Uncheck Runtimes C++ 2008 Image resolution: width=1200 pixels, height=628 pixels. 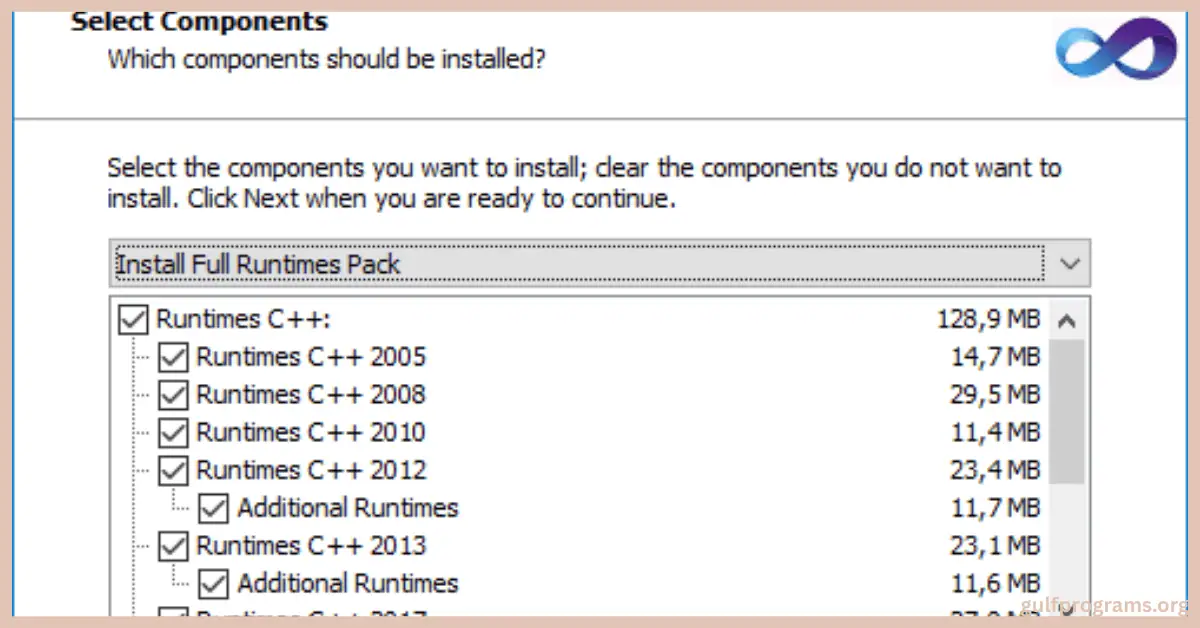coord(174,394)
